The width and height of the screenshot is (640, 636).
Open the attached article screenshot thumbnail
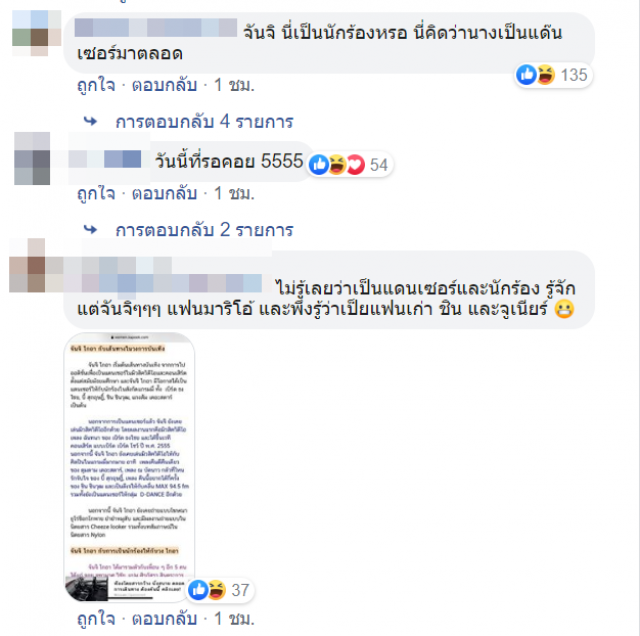tap(129, 467)
